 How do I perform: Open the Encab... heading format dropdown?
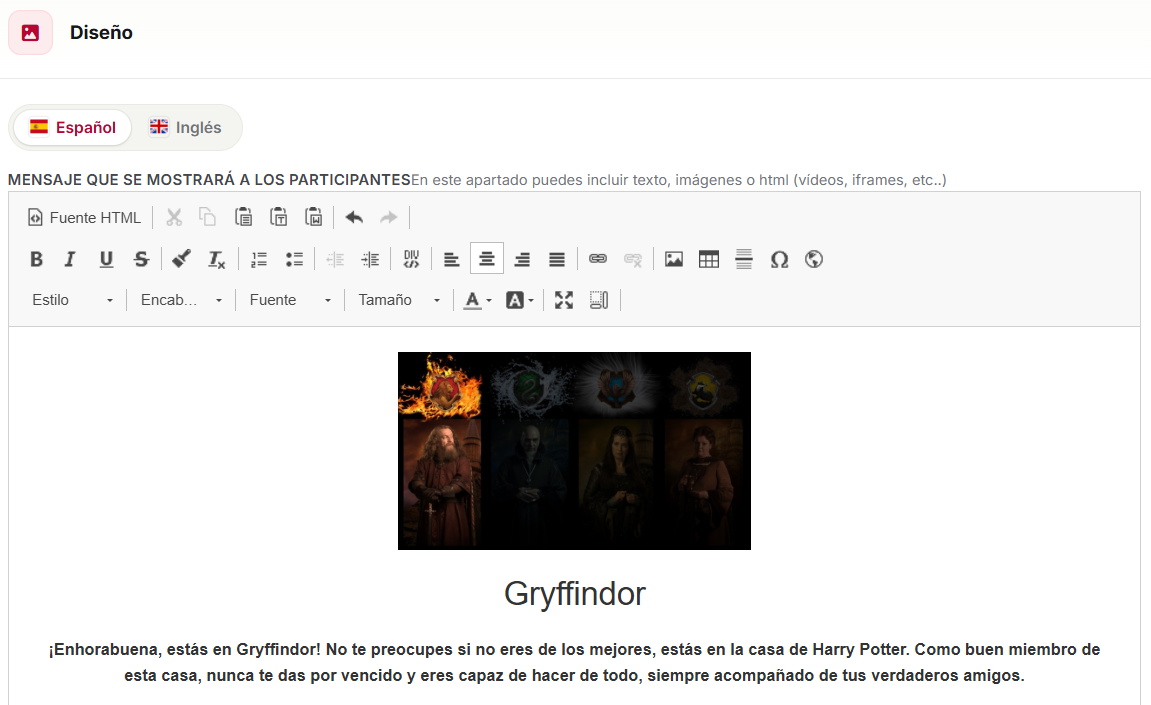pos(181,300)
